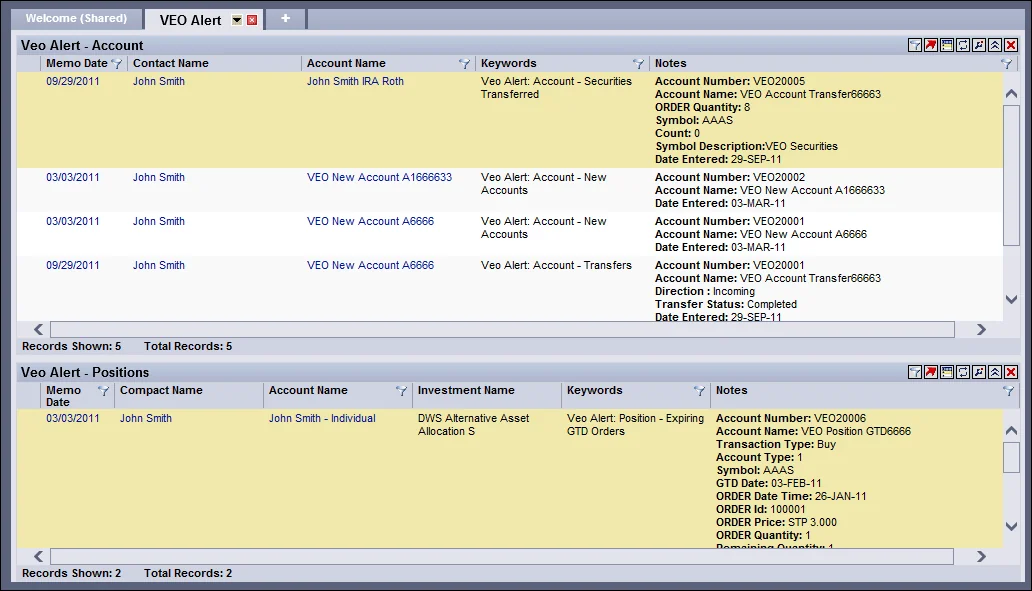Click the red pop-out arrow icon on Account panel
This screenshot has height=591, width=1032.
(930, 45)
